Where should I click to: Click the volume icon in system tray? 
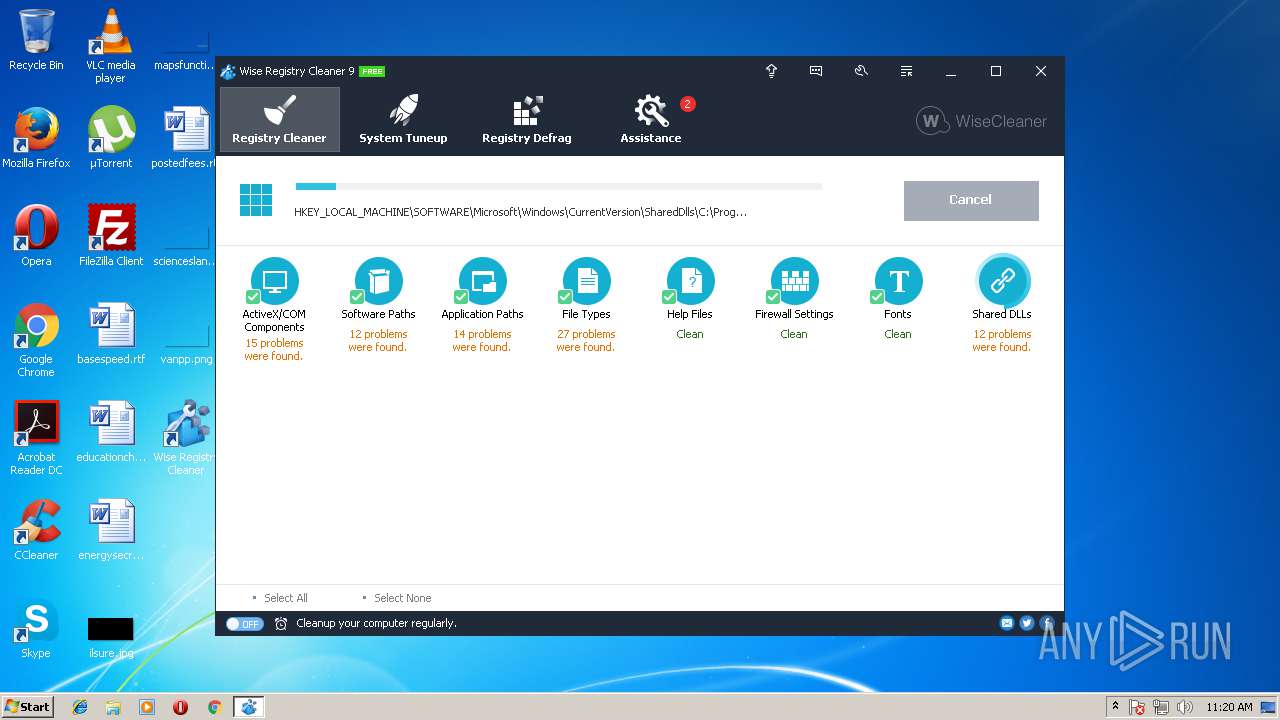pyautogui.click(x=1185, y=707)
